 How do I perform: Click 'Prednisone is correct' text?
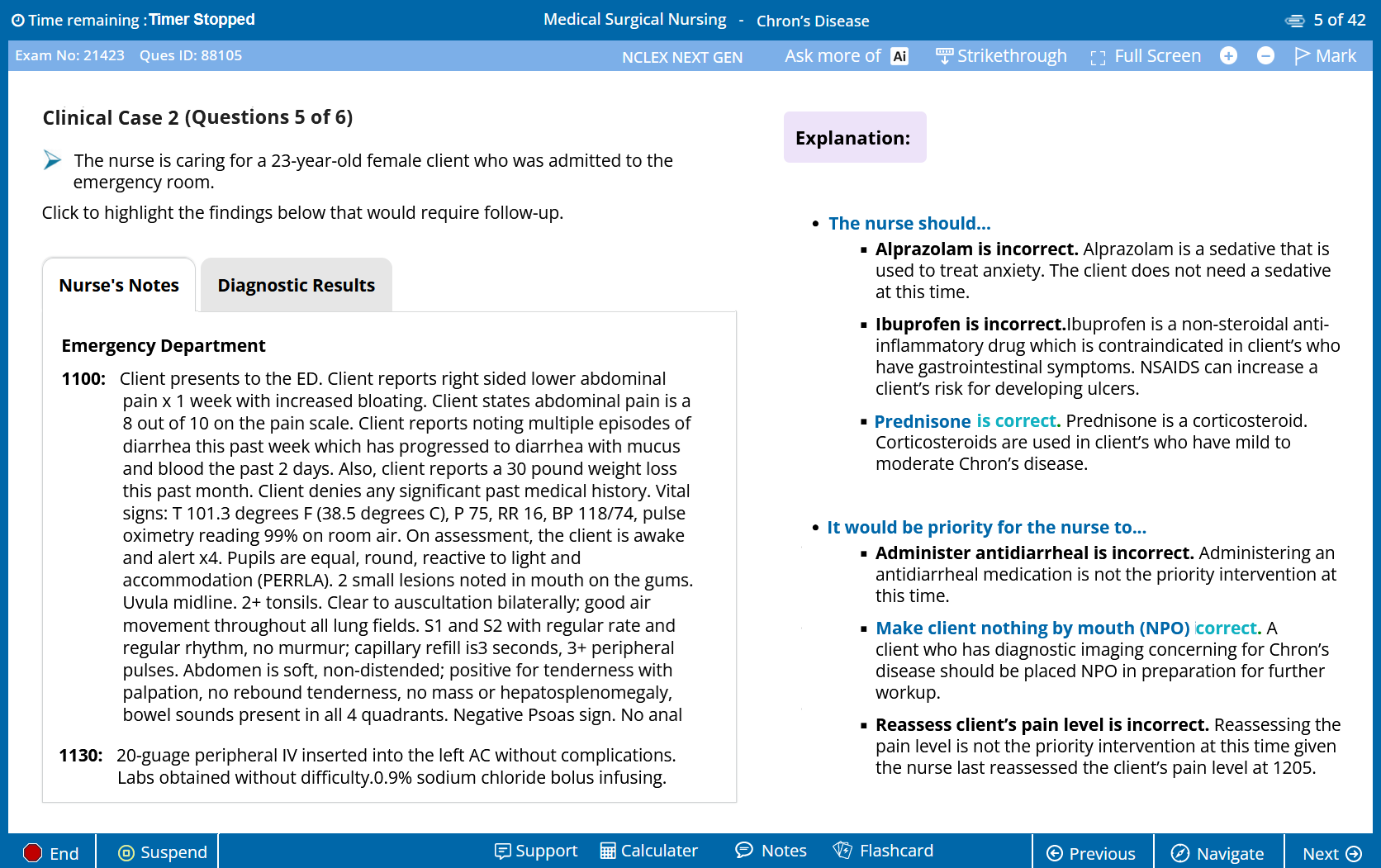point(966,421)
